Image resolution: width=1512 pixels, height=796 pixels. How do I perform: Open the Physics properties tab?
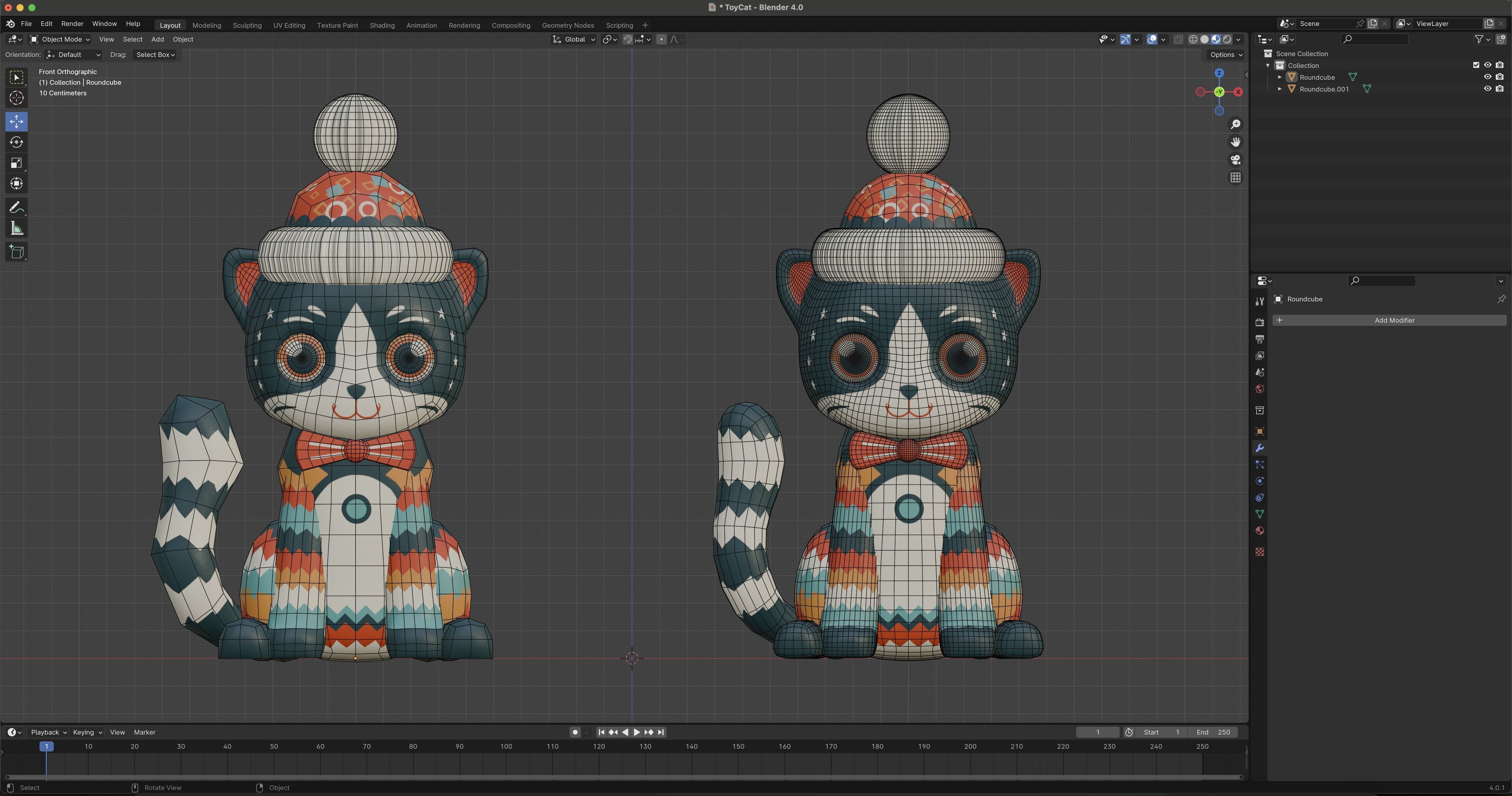[1260, 481]
